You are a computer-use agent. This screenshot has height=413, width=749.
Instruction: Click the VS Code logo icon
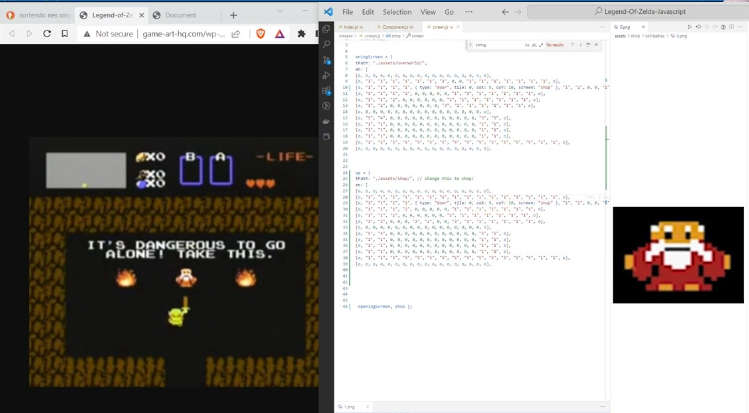[x=328, y=11]
